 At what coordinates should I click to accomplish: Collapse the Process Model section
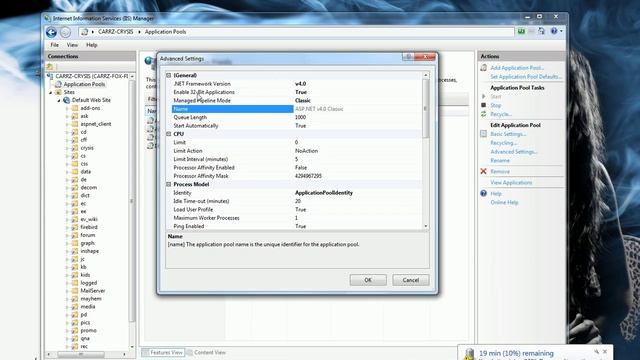click(x=169, y=184)
